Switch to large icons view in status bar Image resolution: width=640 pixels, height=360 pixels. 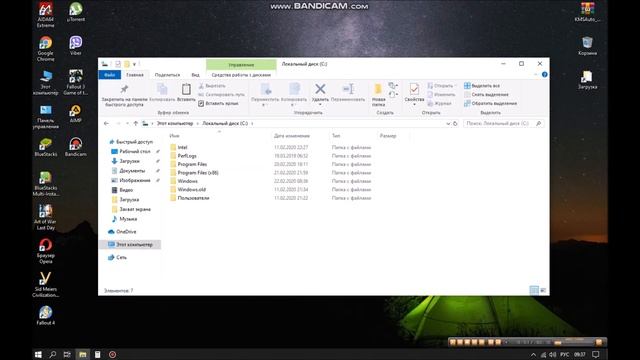(x=543, y=290)
